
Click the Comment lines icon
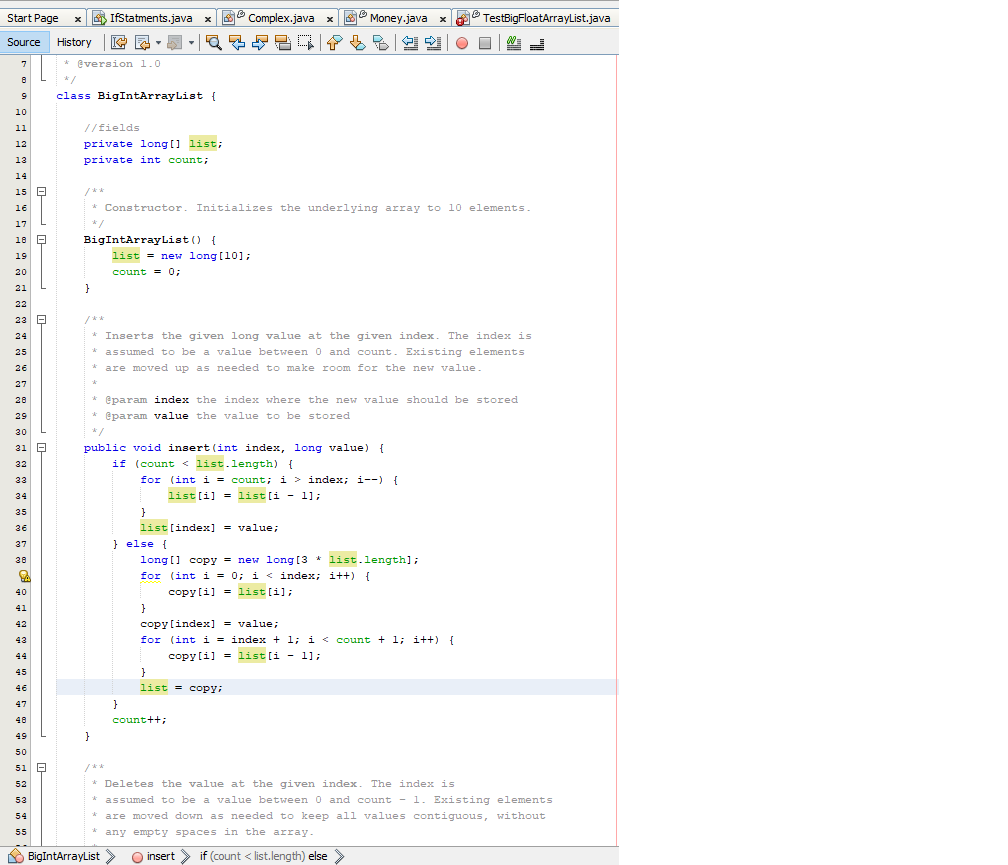[513, 42]
